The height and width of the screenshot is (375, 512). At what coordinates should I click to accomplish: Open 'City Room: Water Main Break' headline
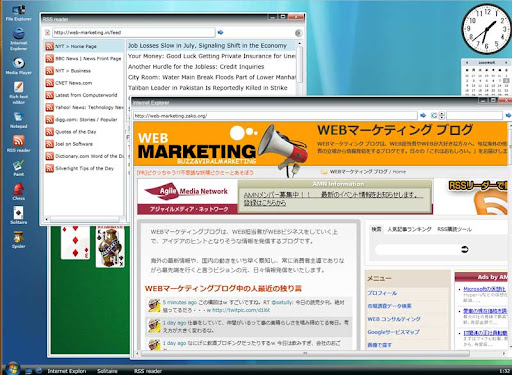212,77
